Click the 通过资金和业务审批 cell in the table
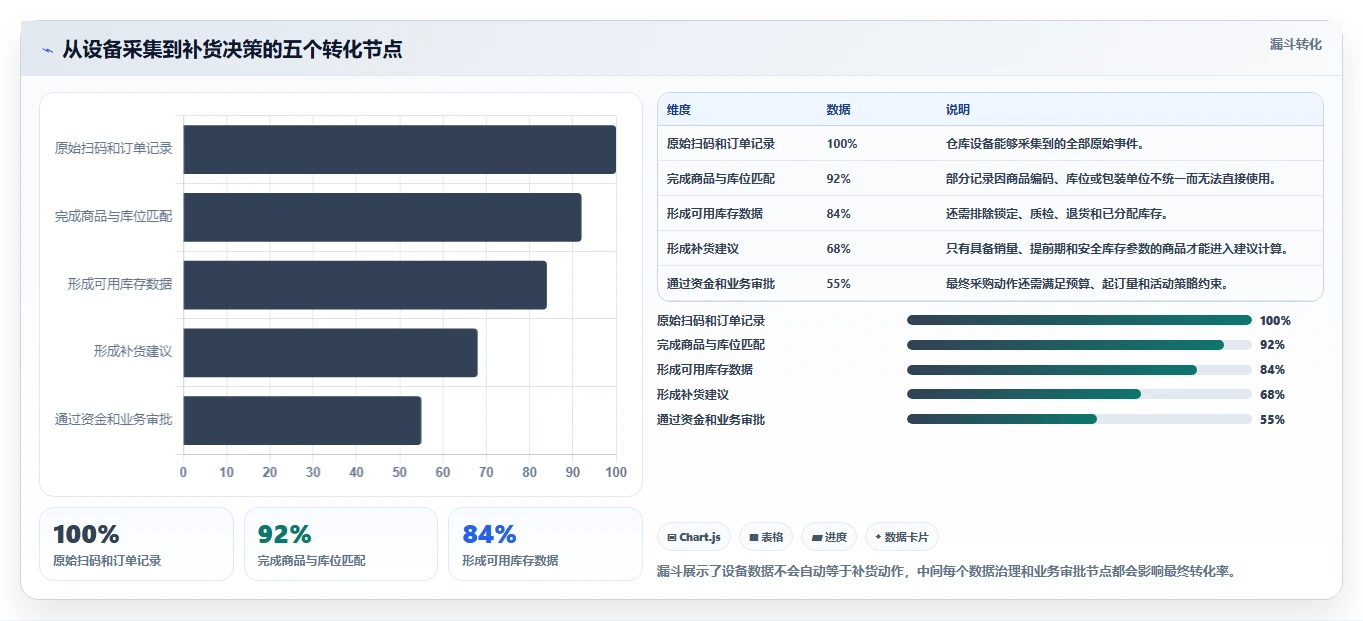Screen dimensions: 1363x621 click(x=721, y=284)
